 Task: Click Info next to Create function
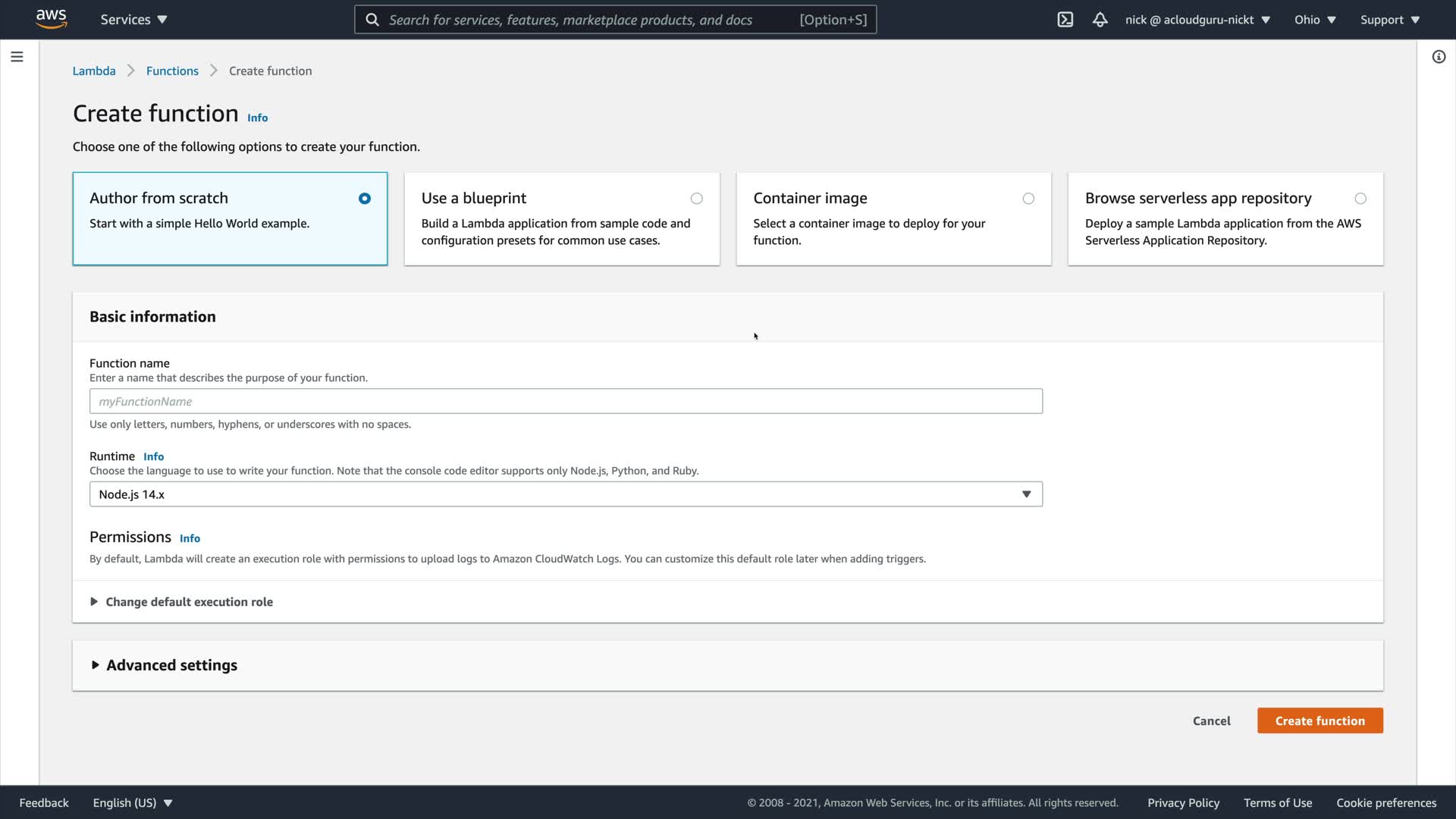(x=257, y=118)
